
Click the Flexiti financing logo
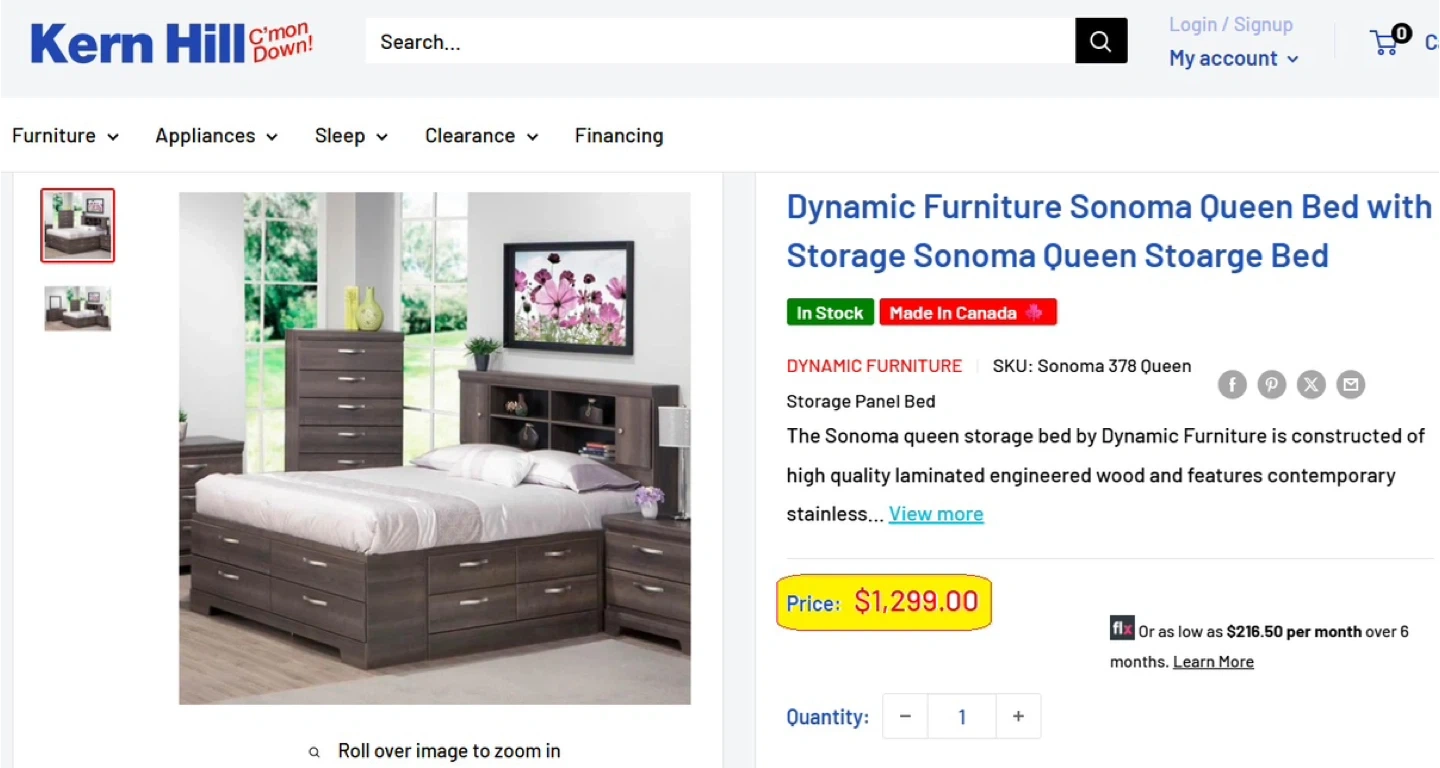click(1122, 629)
